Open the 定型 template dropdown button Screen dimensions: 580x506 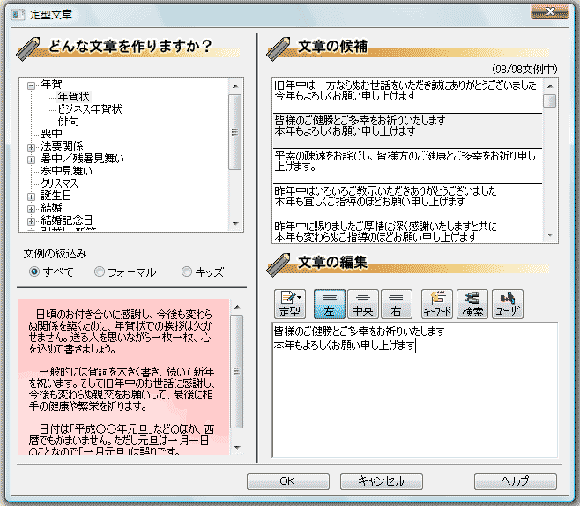[290, 304]
